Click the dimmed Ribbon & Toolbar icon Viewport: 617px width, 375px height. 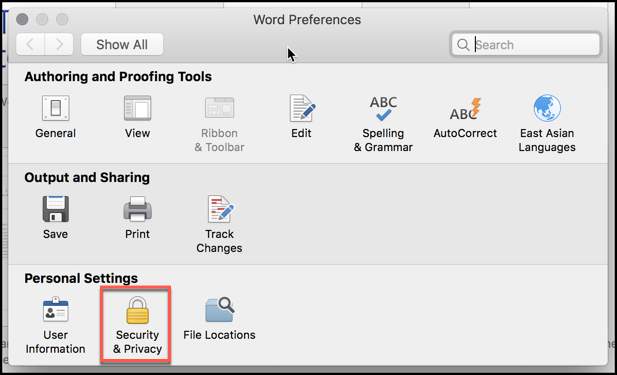coord(220,108)
